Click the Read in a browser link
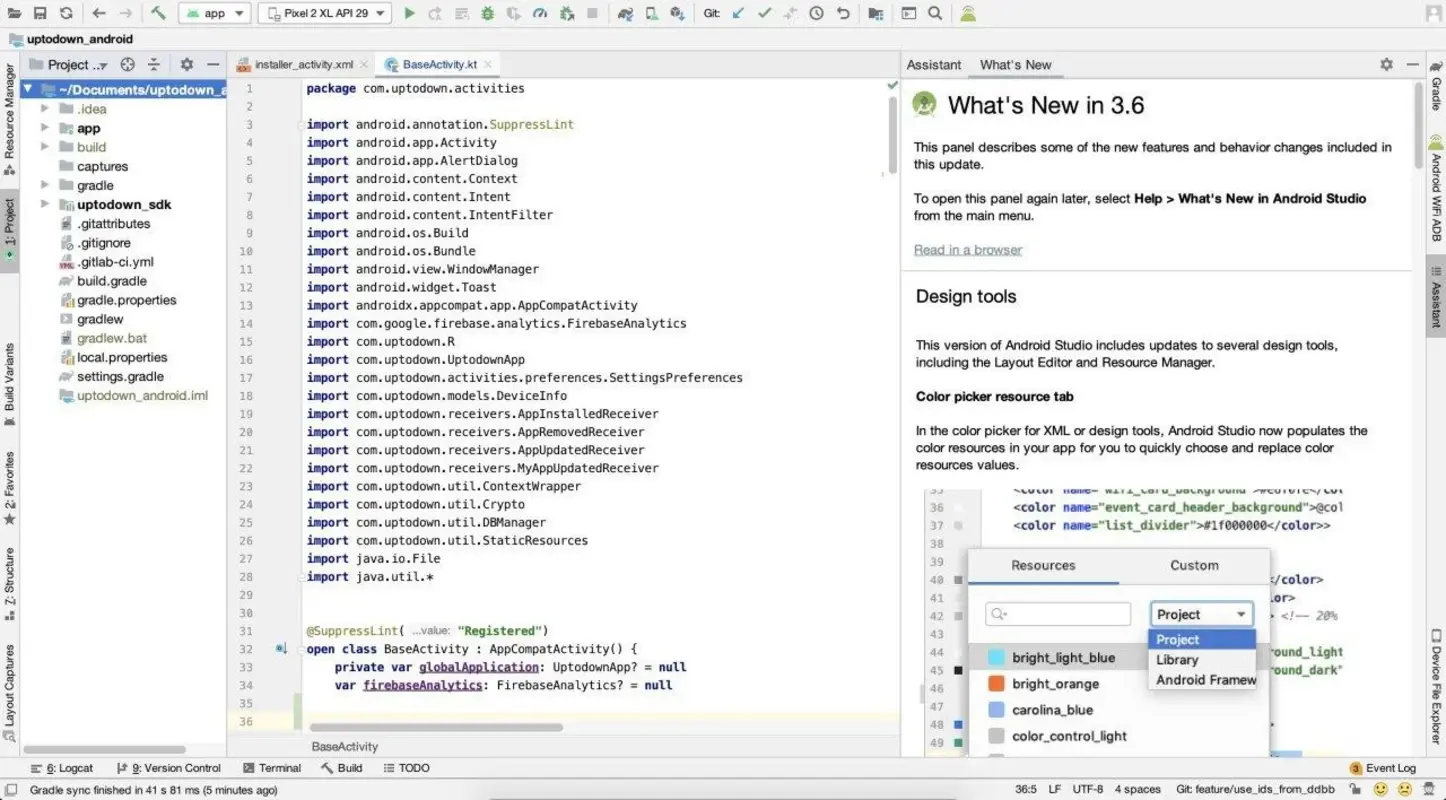Image resolution: width=1446 pixels, height=800 pixels. pos(967,249)
